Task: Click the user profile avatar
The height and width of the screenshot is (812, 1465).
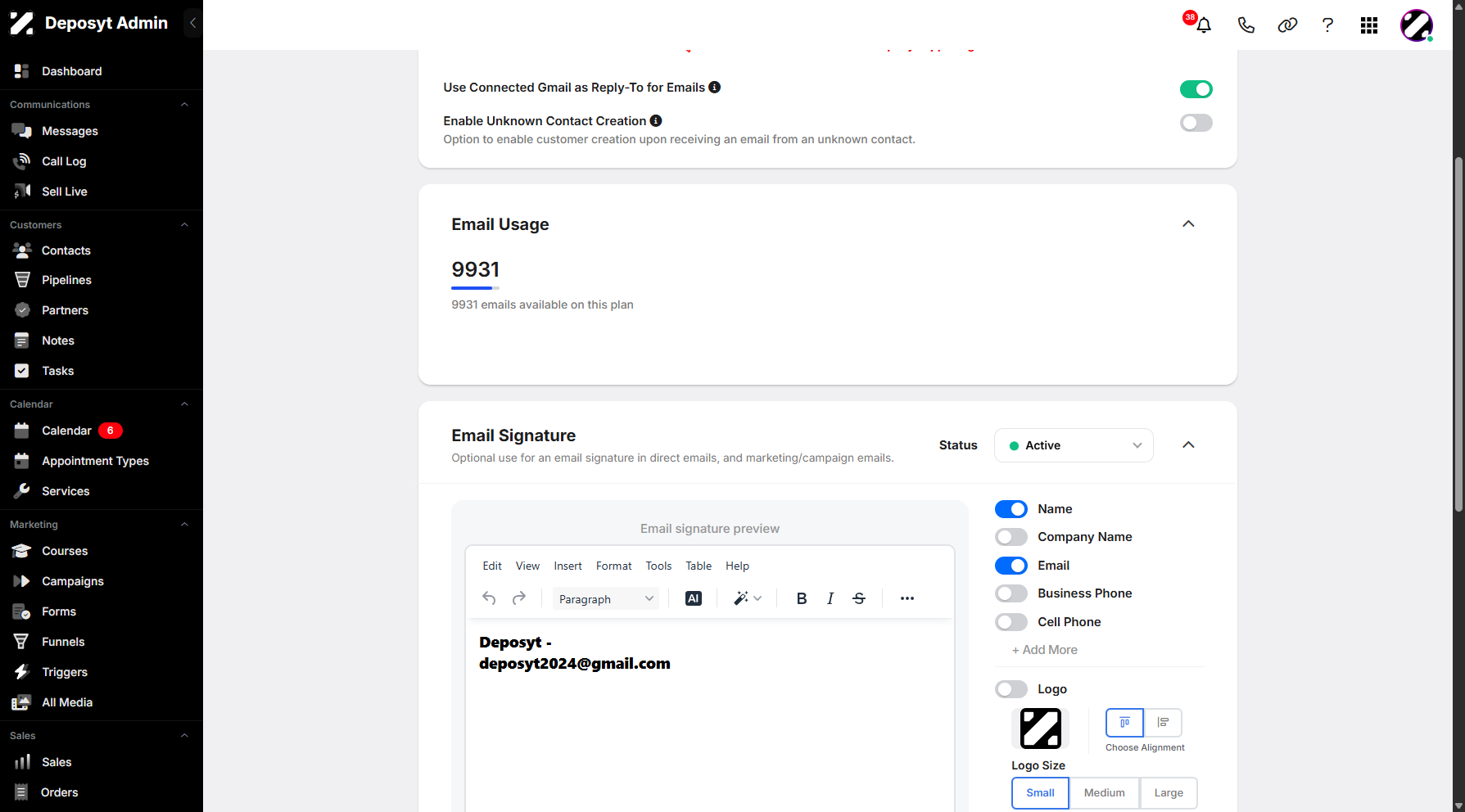Action: coord(1417,25)
